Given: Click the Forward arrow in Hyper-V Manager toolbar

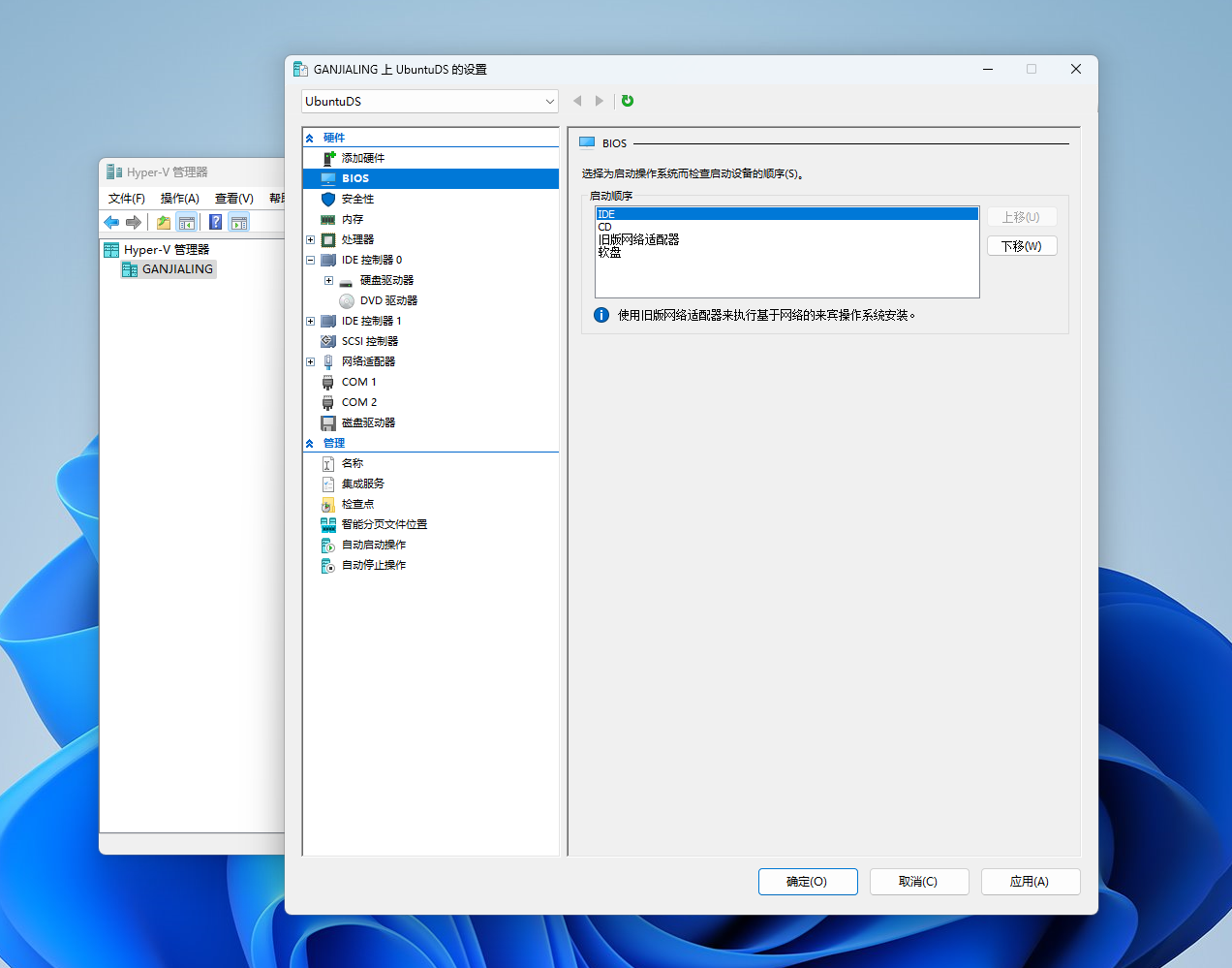Looking at the screenshot, I should pos(134,222).
